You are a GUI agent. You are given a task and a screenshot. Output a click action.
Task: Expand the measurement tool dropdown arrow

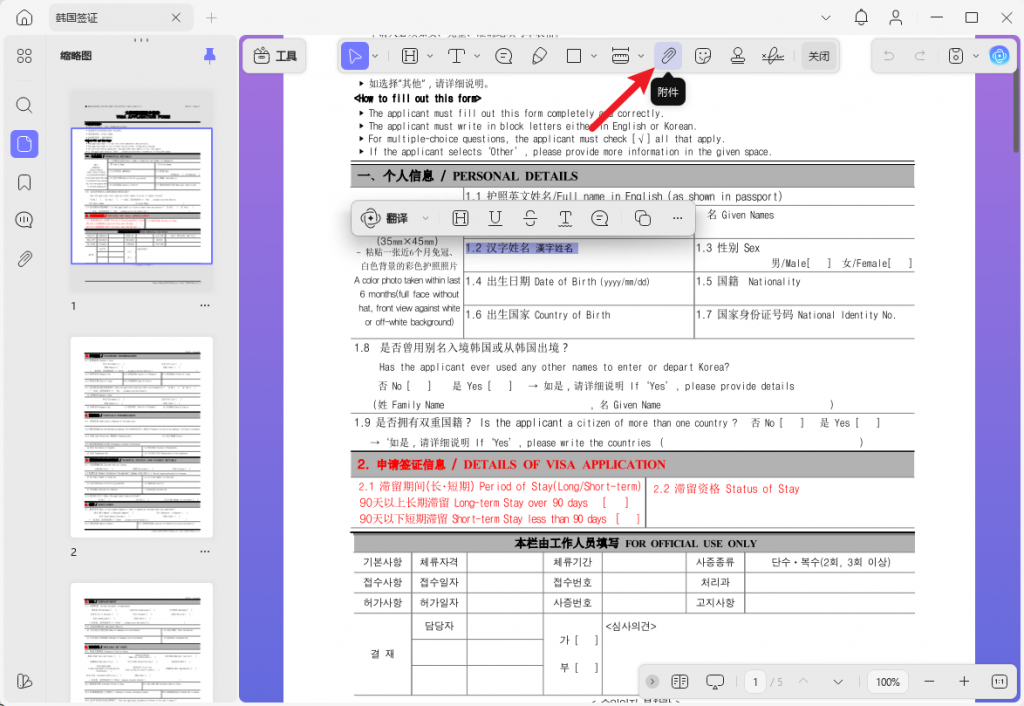click(x=641, y=56)
